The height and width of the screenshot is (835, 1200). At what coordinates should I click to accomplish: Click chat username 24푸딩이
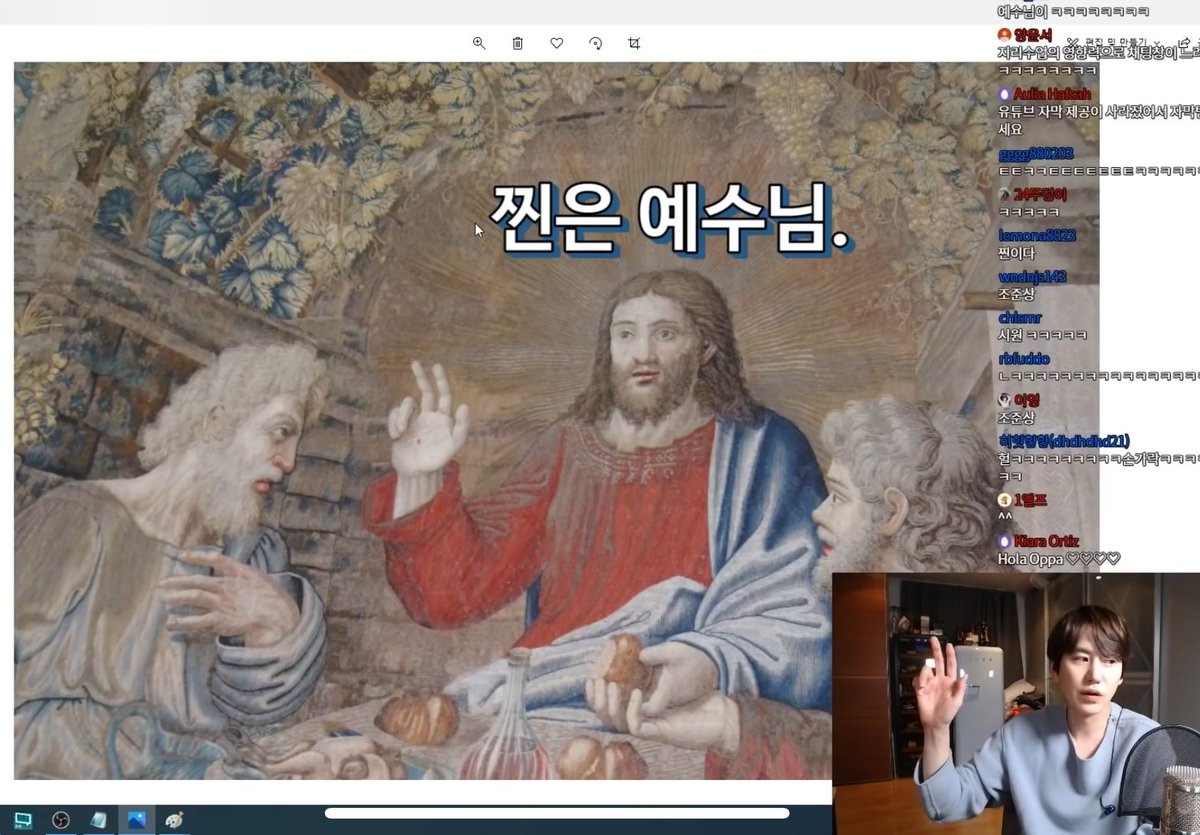pos(1040,194)
